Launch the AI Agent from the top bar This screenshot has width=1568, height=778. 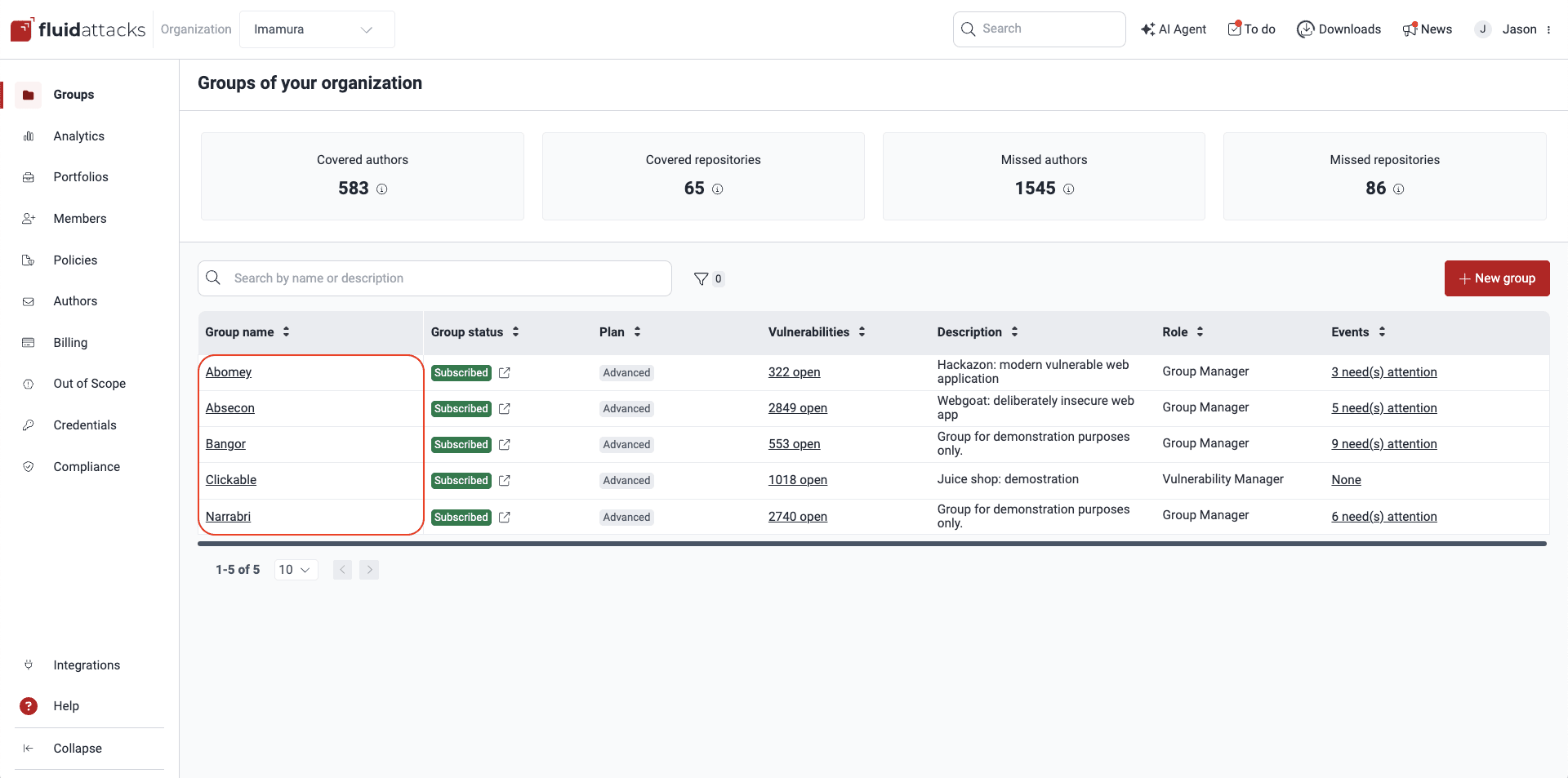[x=1174, y=29]
